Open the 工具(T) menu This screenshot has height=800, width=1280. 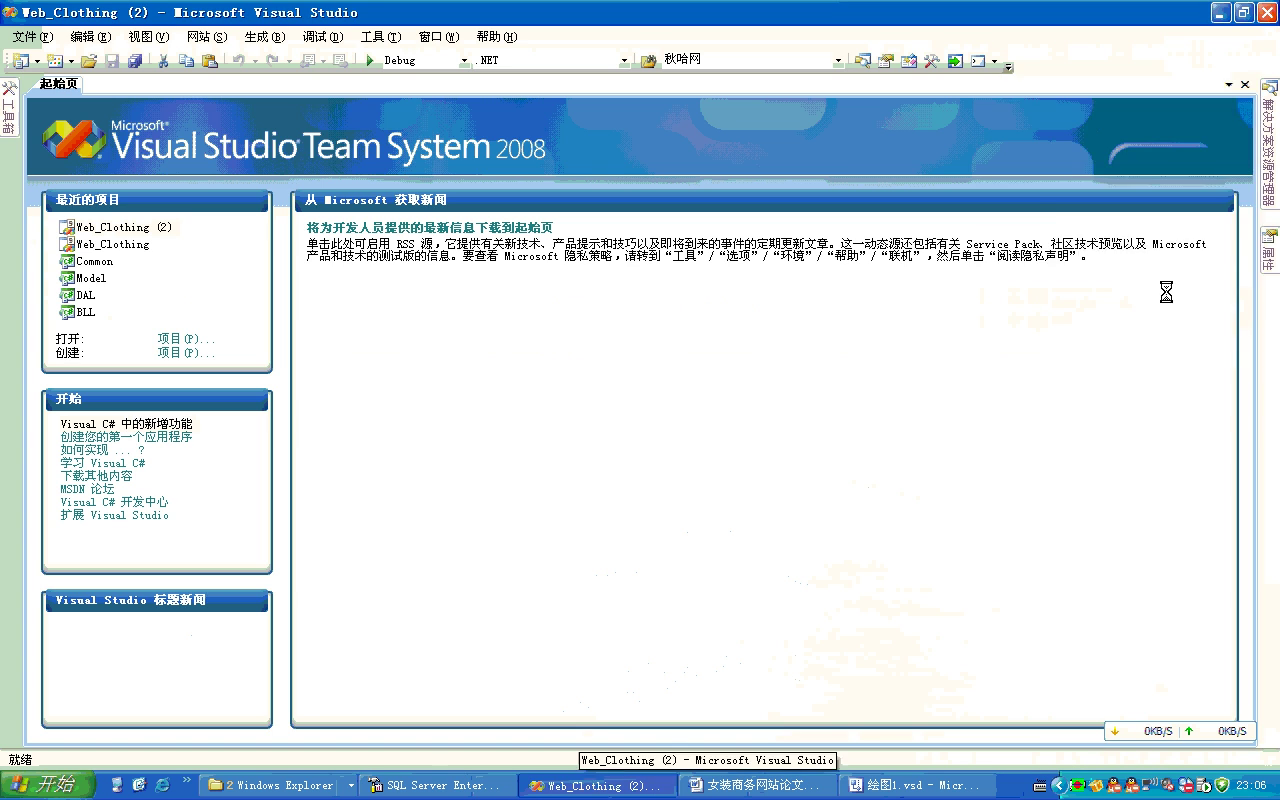tap(381, 37)
